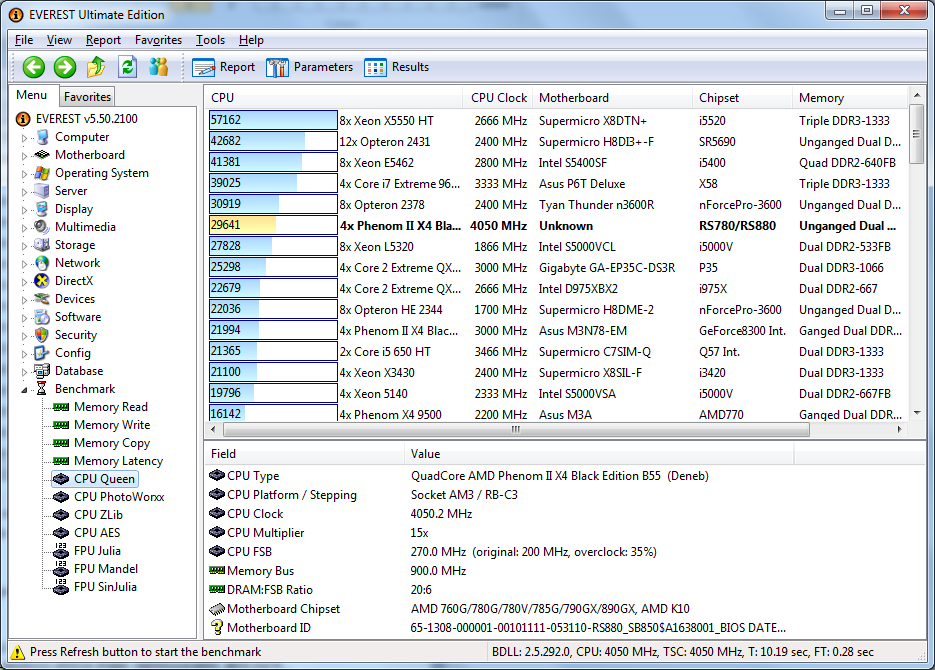Screen dimensions: 935x670
Task: Select CPU PhotoWorxx benchmark in tree
Action: coord(118,497)
